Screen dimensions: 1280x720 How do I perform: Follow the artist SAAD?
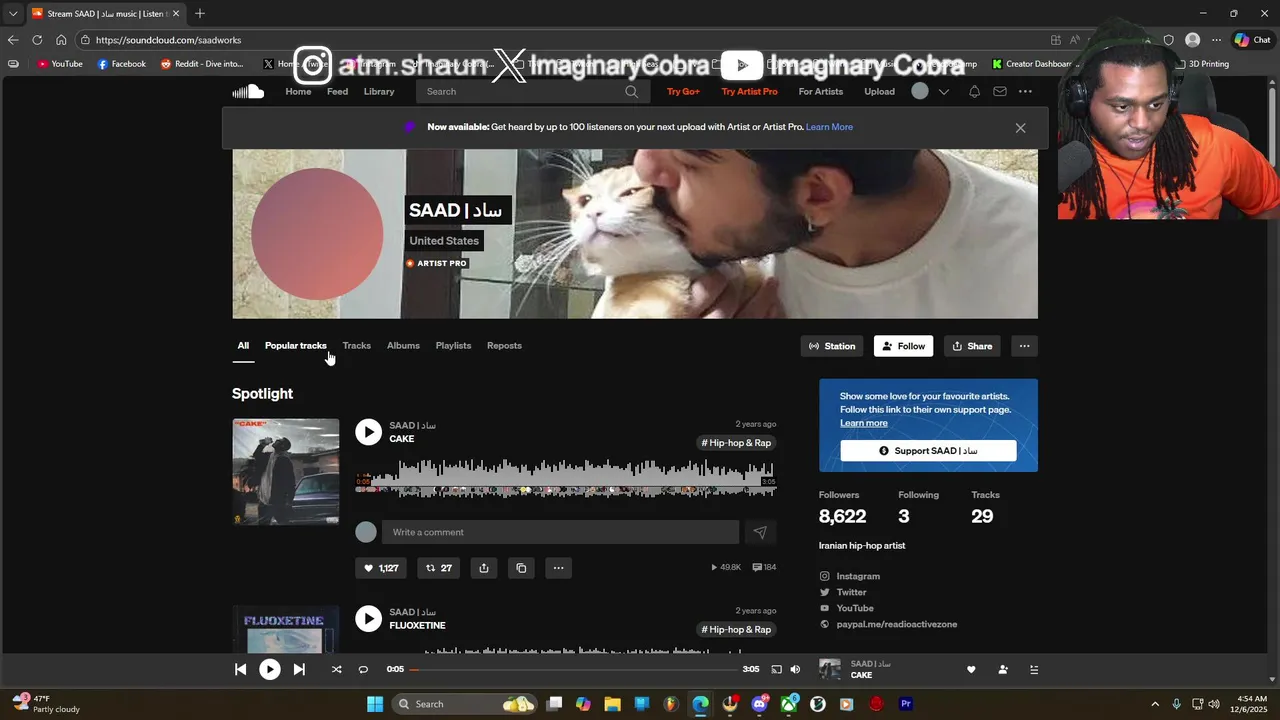tap(903, 346)
